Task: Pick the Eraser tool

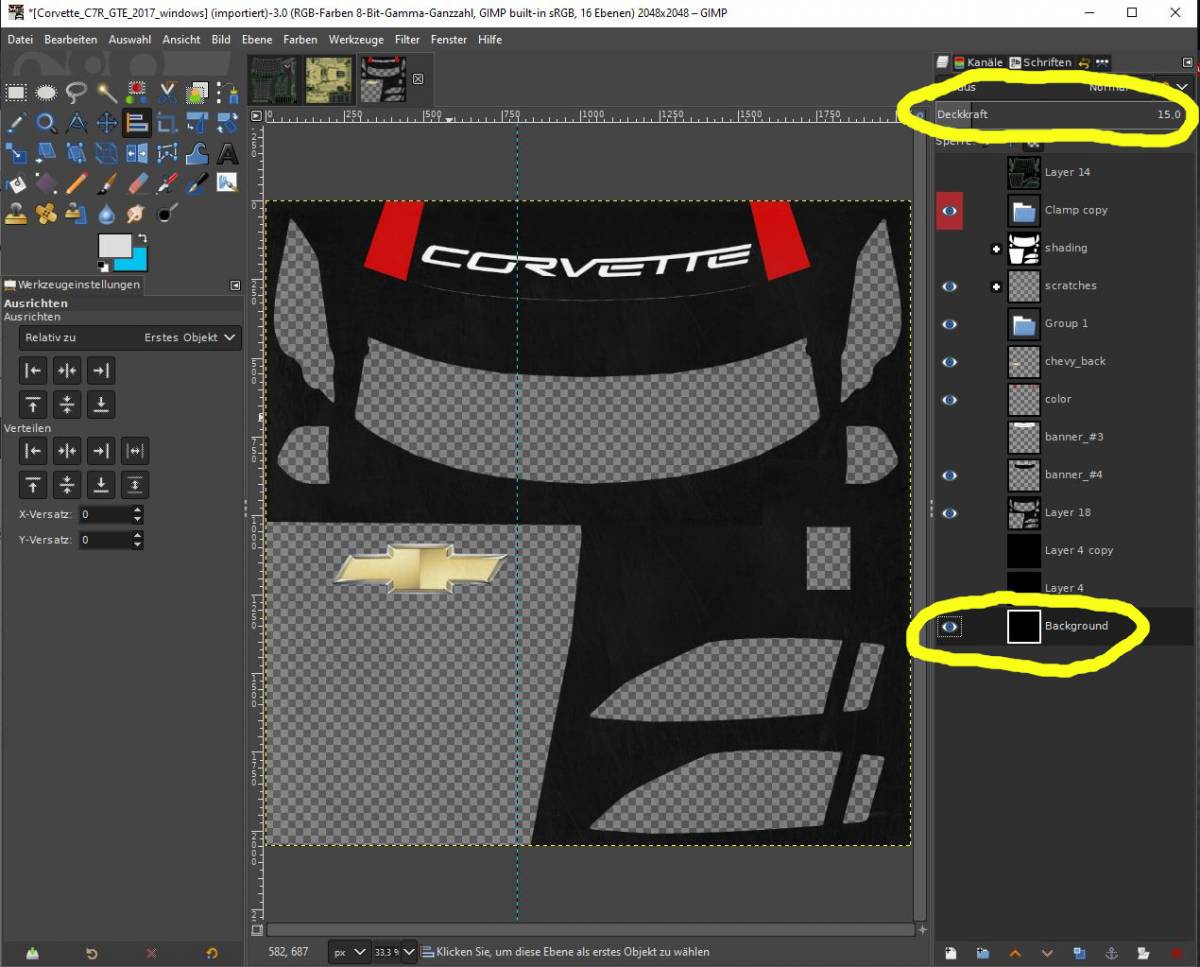Action: 138,183
